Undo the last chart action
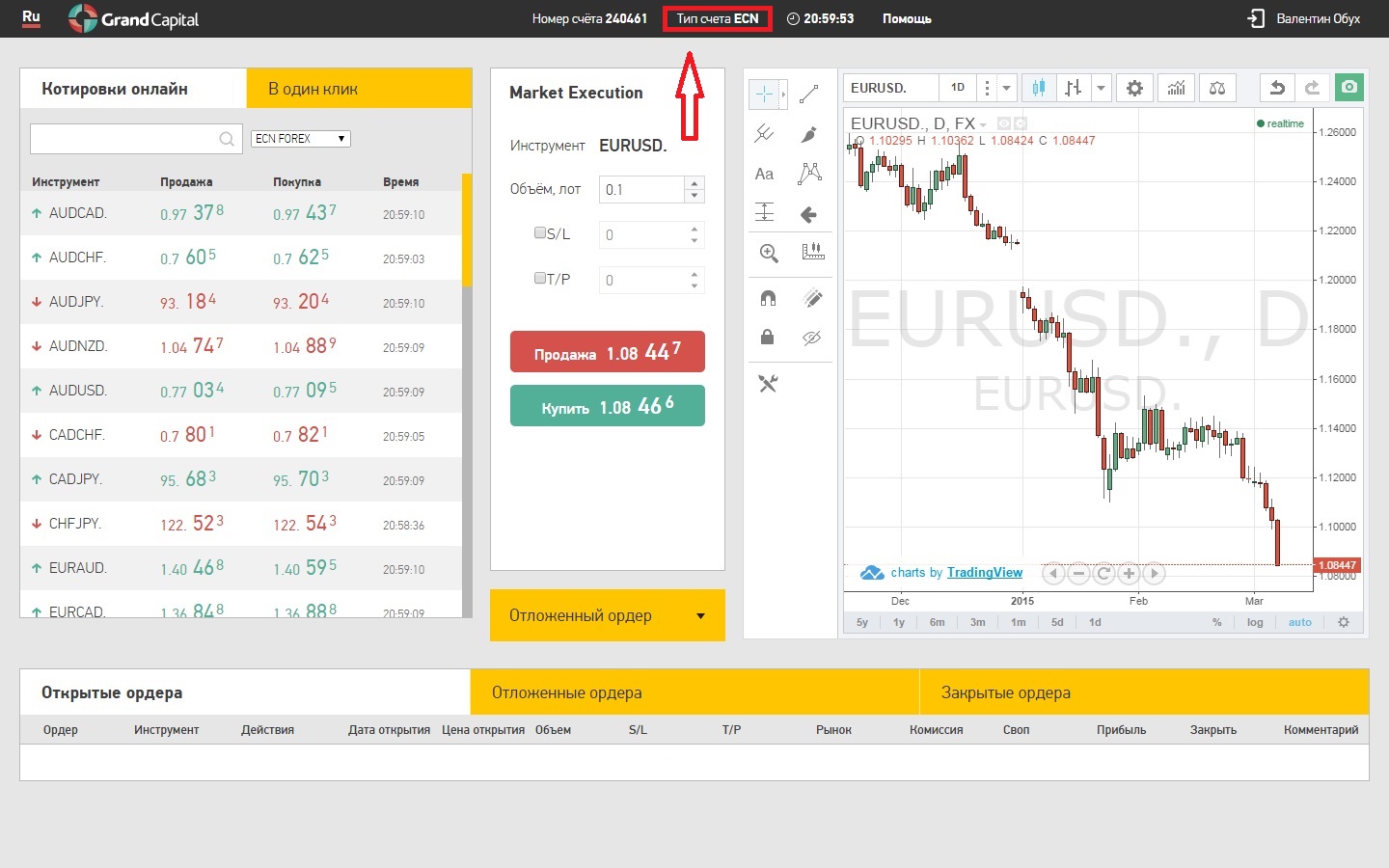 pos(1277,88)
